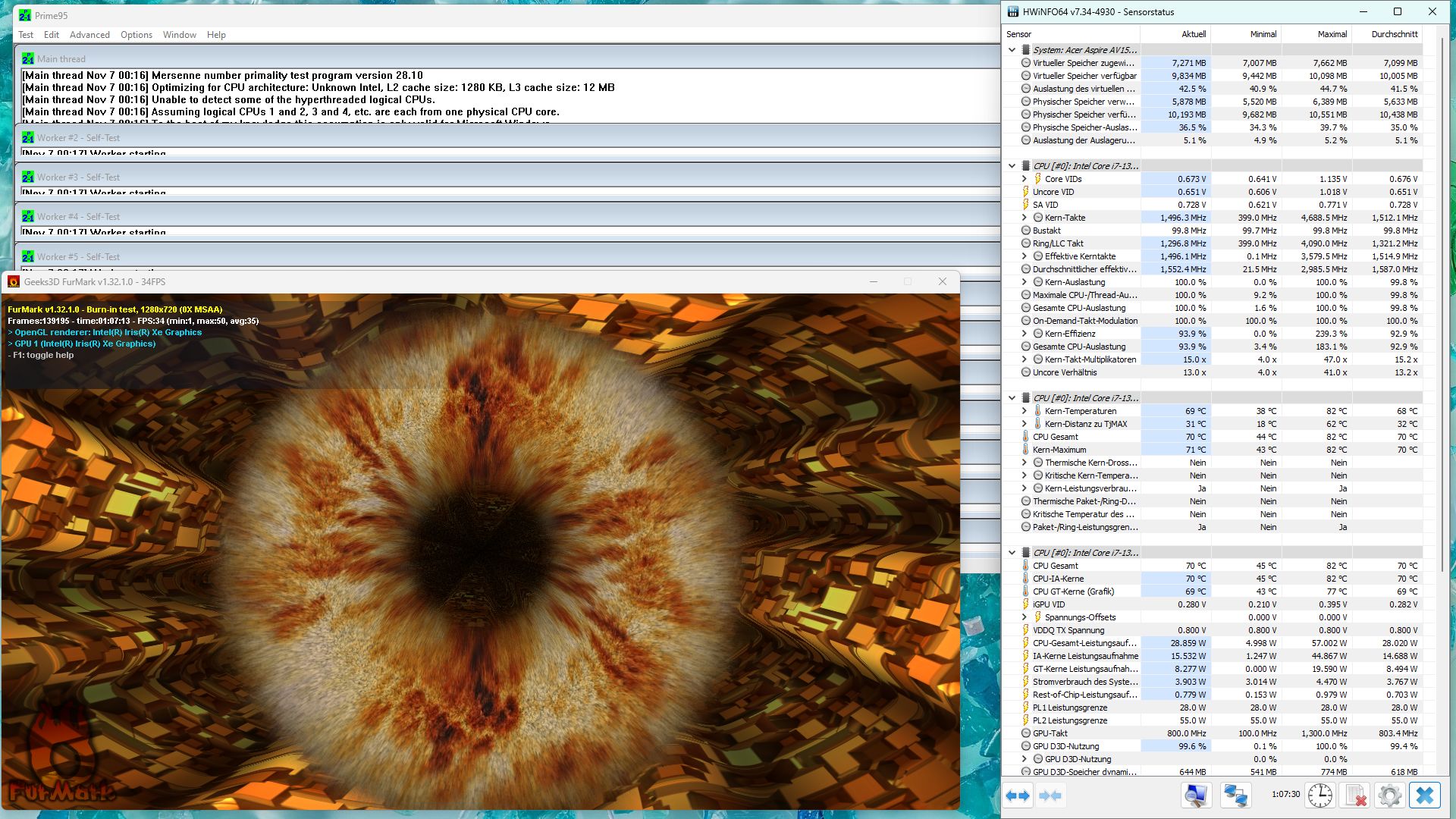Open HWiNFO sensor settings gear icon
This screenshot has width=1456, height=819.
tap(1389, 795)
